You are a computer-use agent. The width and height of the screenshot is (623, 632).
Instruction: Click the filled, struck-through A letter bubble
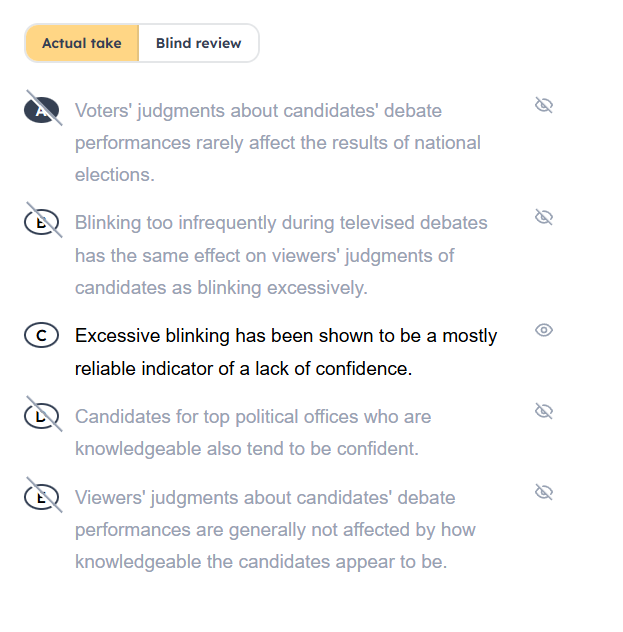[x=41, y=111]
